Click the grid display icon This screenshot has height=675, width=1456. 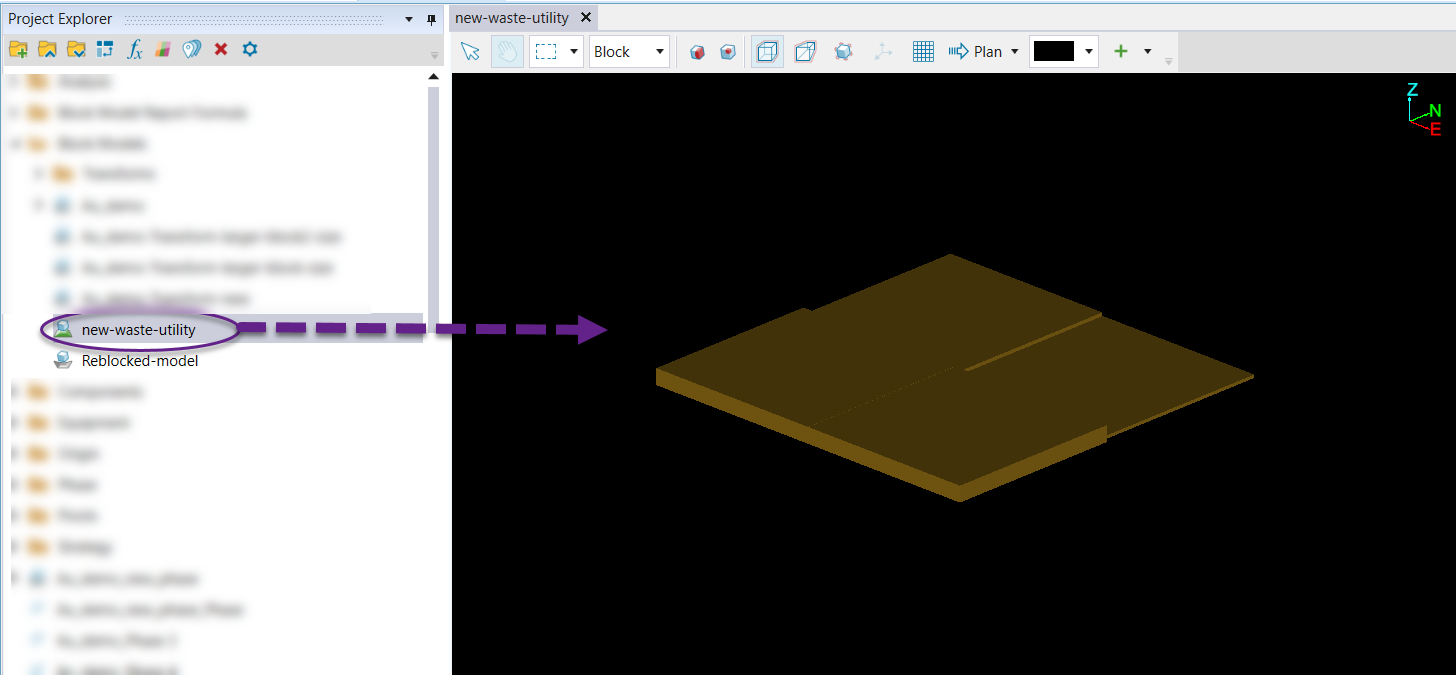(923, 52)
